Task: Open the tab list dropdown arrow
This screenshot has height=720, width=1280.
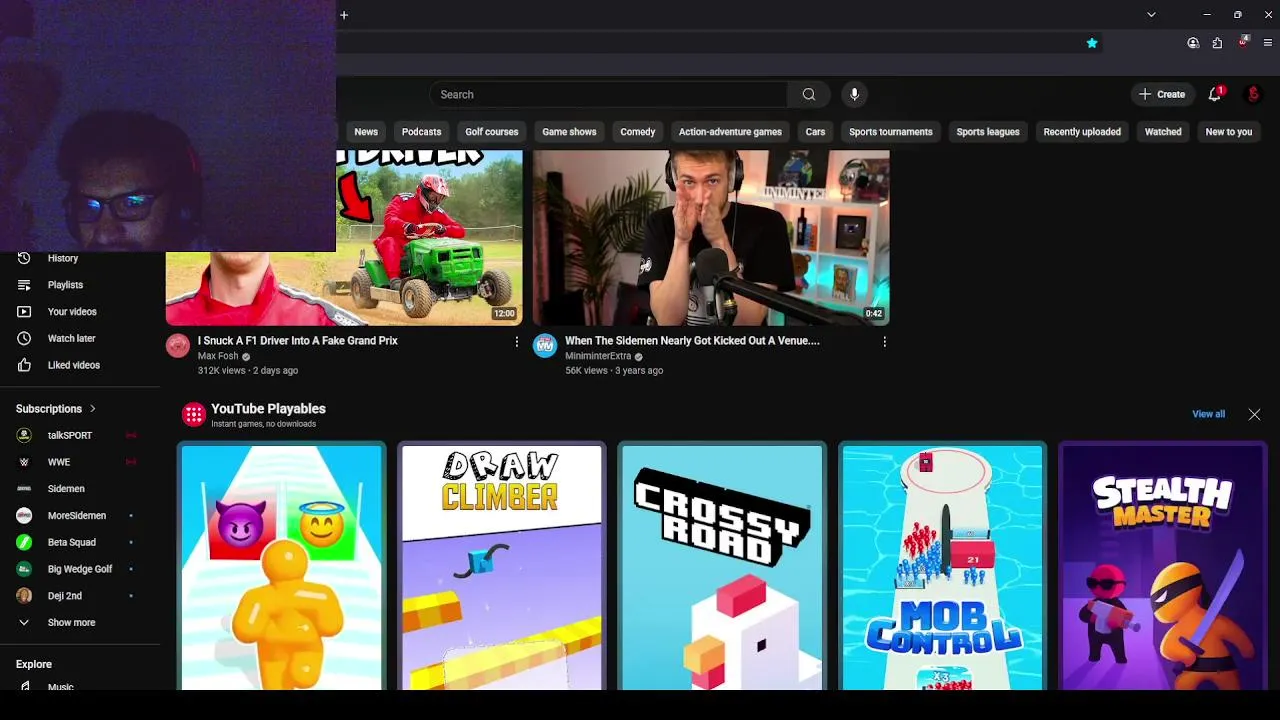Action: [x=1151, y=15]
